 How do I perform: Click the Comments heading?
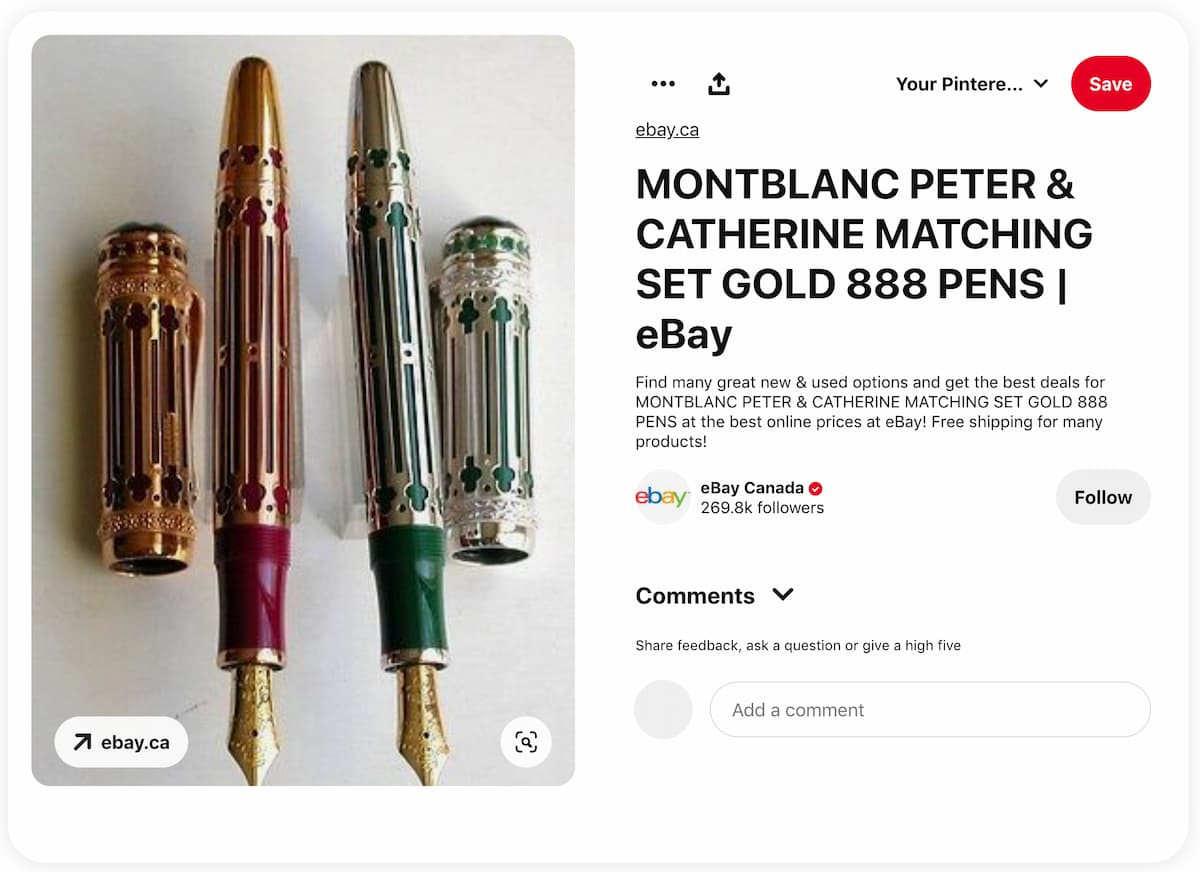[695, 596]
